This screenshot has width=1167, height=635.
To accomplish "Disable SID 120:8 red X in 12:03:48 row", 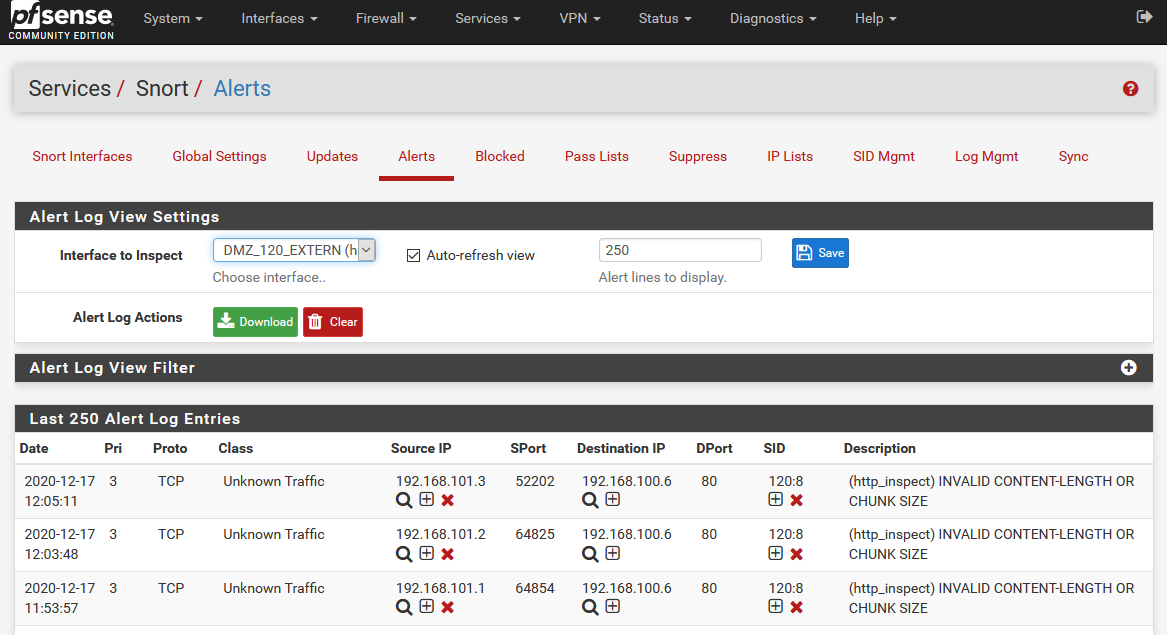I will click(796, 554).
